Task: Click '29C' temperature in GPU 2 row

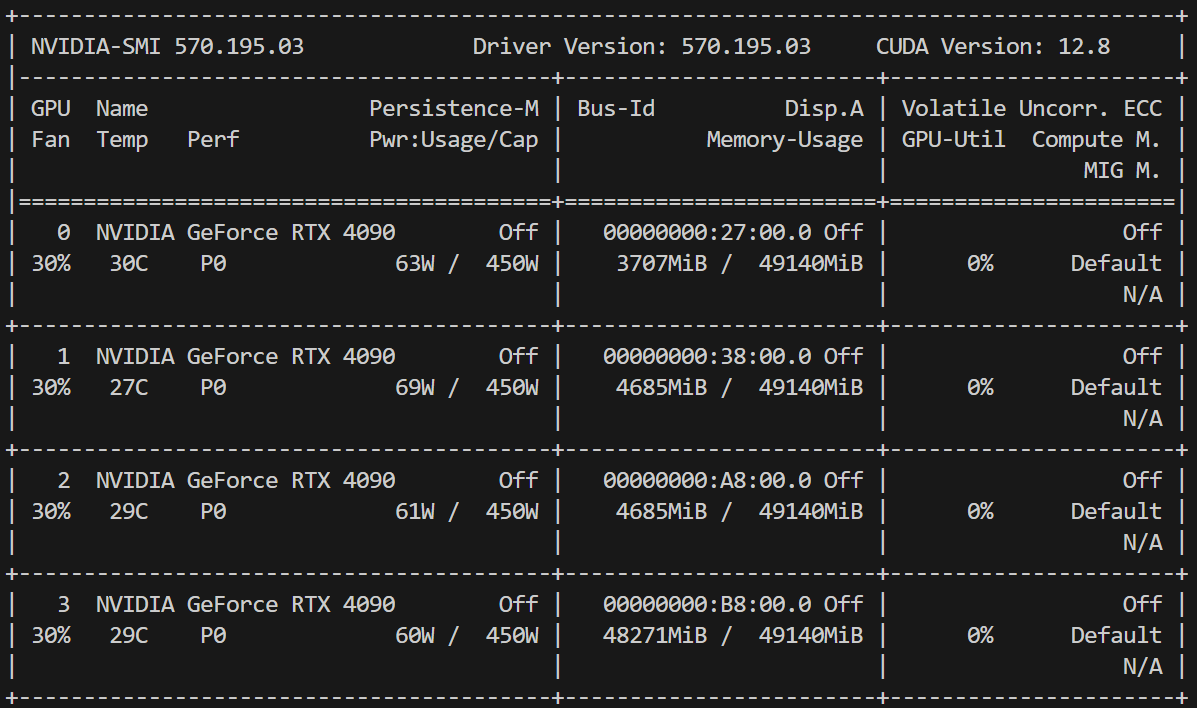Action: point(128,512)
